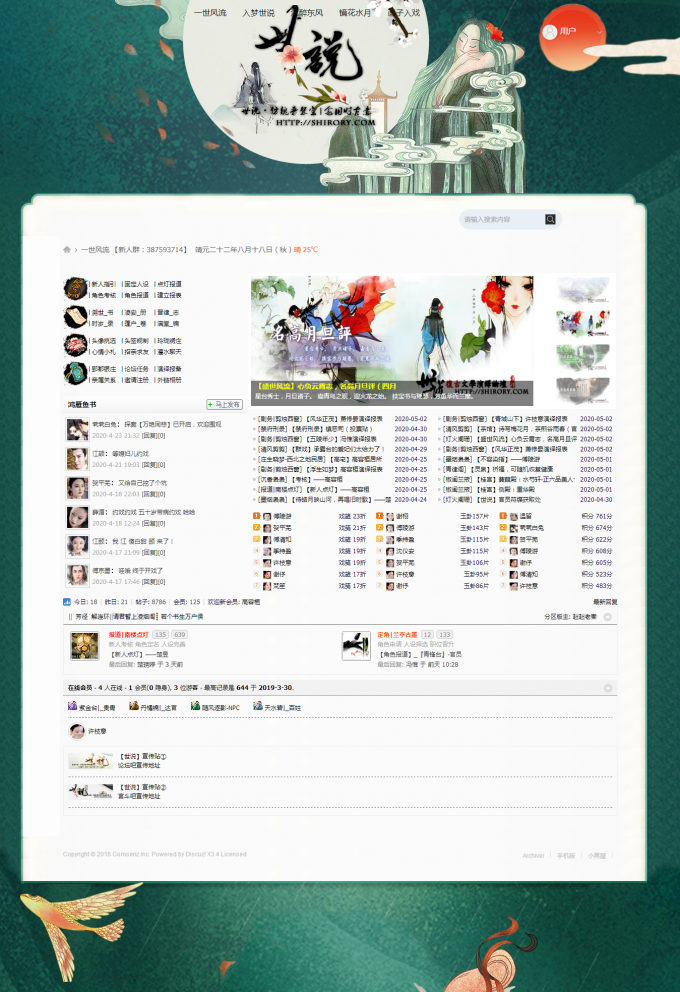Click the first legend icon in online list
680x992 pixels.
(x=72, y=706)
